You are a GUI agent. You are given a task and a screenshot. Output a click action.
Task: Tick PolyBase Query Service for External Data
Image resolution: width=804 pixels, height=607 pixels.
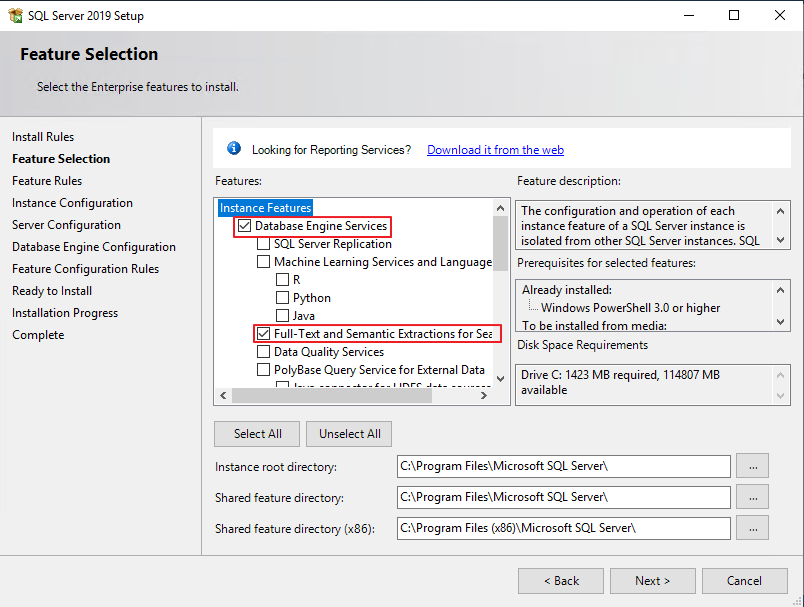(264, 370)
